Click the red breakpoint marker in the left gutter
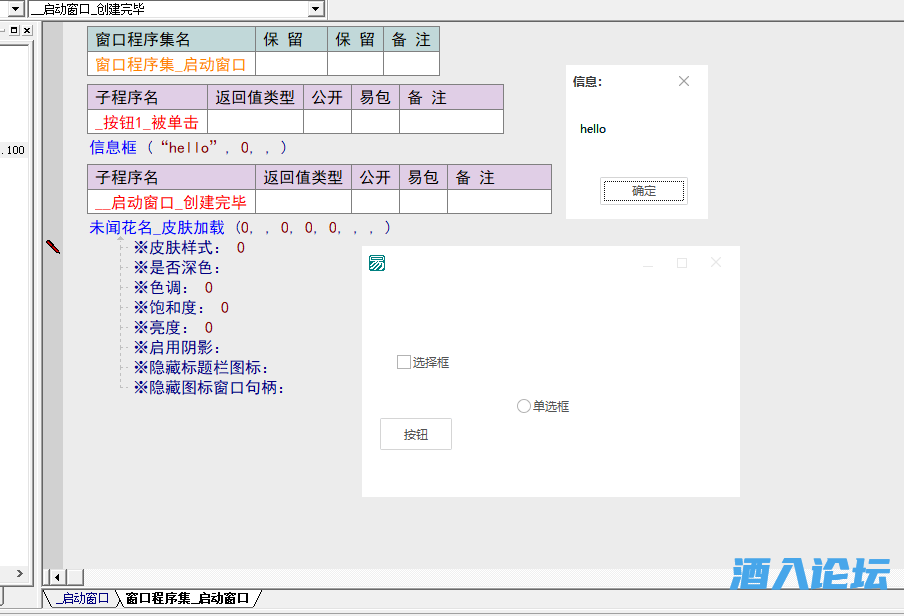Image resolution: width=904 pixels, height=616 pixels. pyautogui.click(x=53, y=246)
